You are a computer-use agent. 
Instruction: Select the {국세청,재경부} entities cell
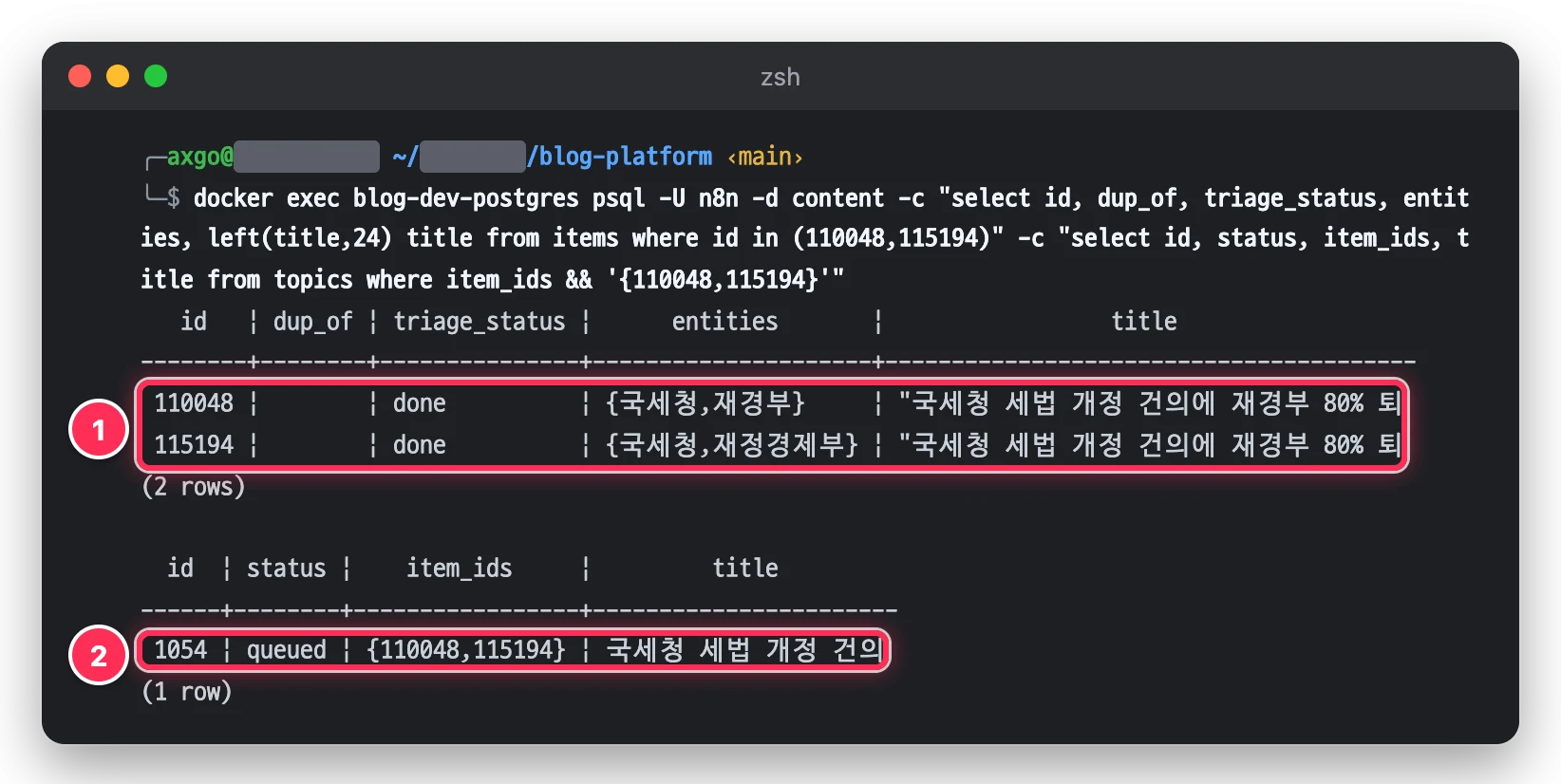(x=705, y=403)
